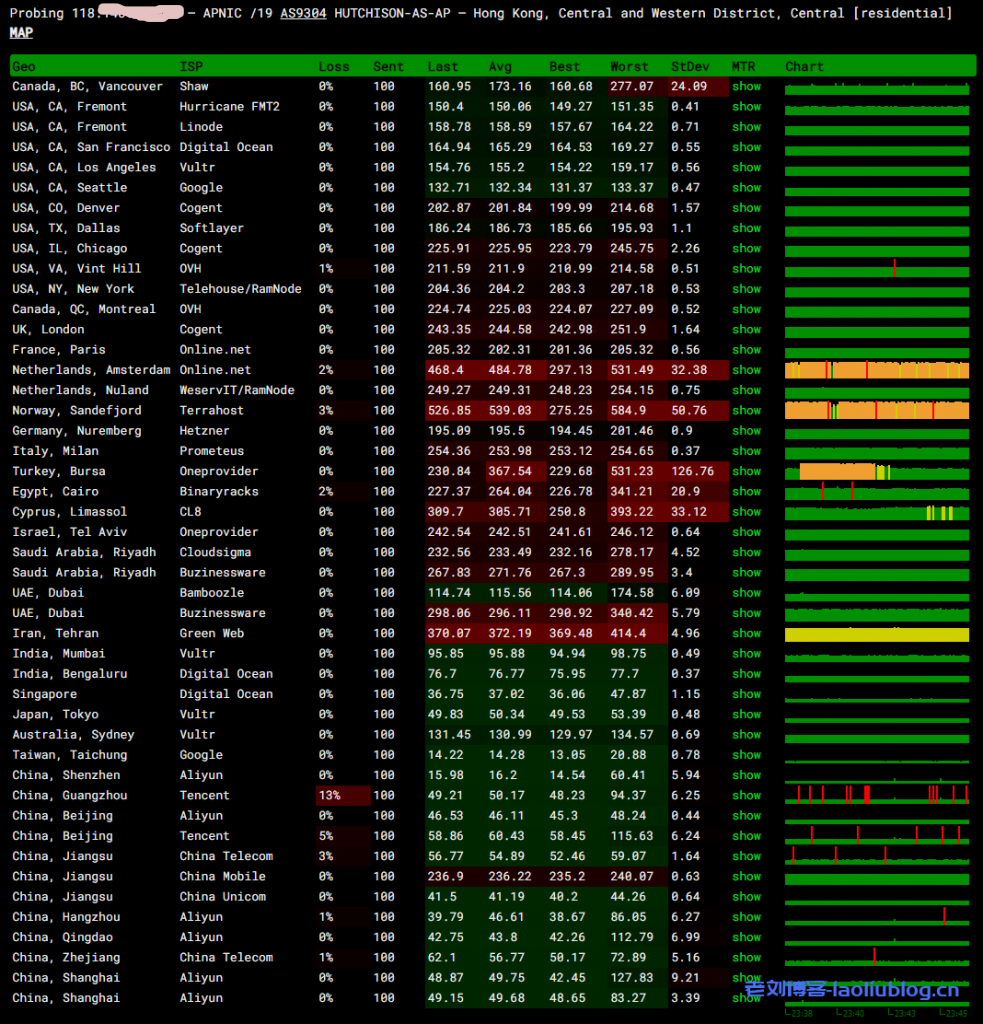
Task: Click the Turkey Bursa latency chart
Action: 876,471
